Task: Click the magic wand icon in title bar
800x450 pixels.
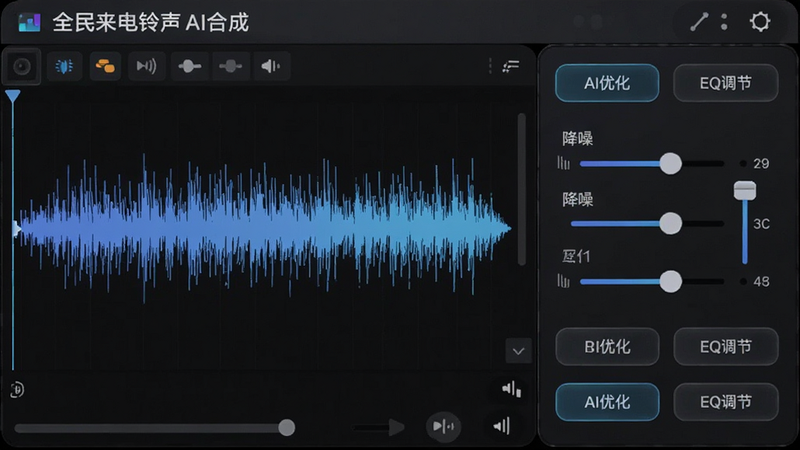Action: [698, 22]
